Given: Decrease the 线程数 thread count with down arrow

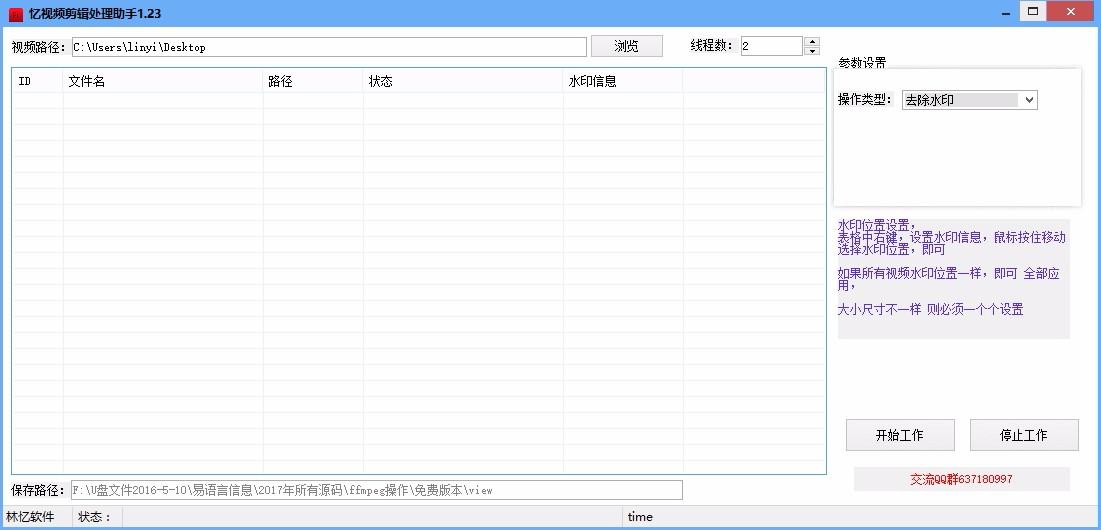Looking at the screenshot, I should point(812,51).
